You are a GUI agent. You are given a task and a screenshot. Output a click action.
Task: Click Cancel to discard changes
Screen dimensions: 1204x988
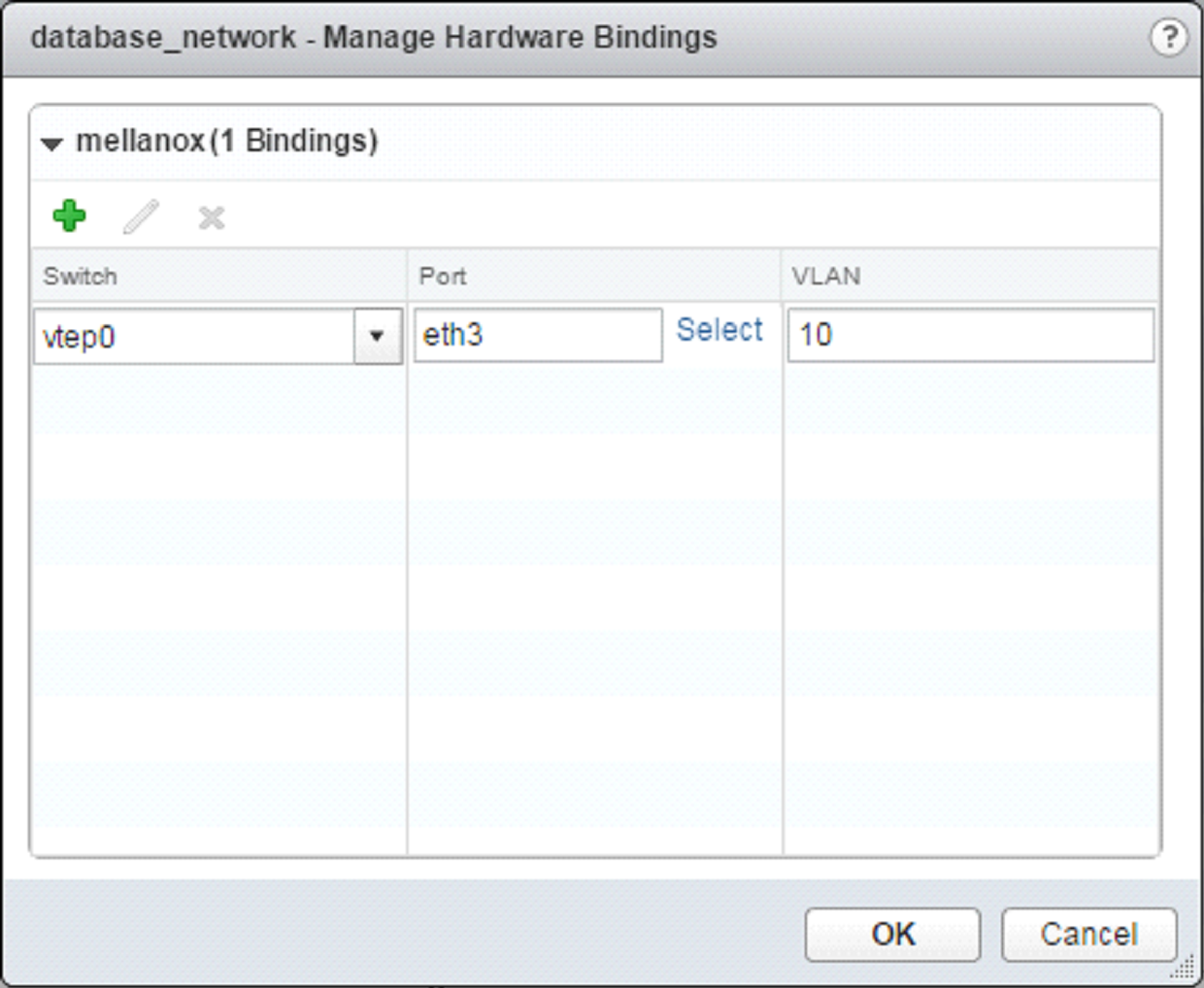[1088, 934]
